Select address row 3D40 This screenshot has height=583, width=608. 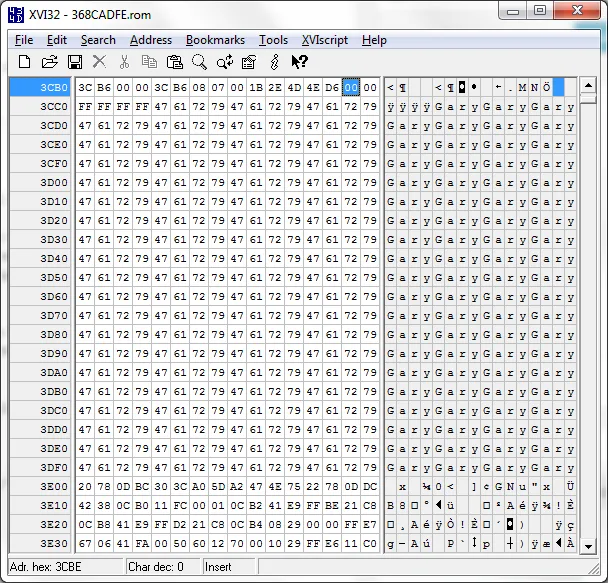(40, 258)
